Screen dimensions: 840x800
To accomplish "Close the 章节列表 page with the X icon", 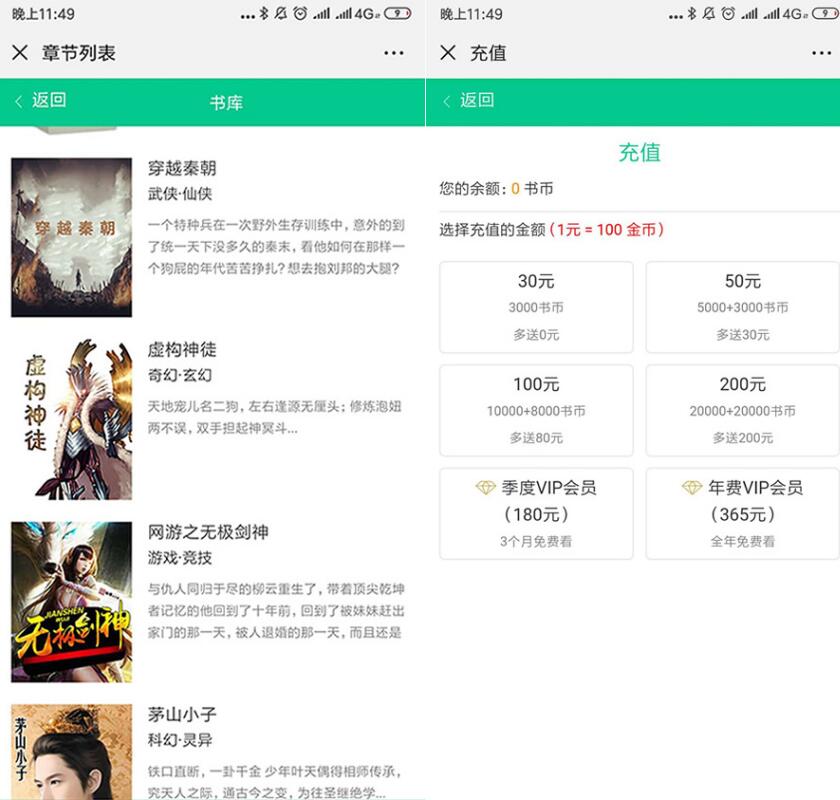I will 22,53.
